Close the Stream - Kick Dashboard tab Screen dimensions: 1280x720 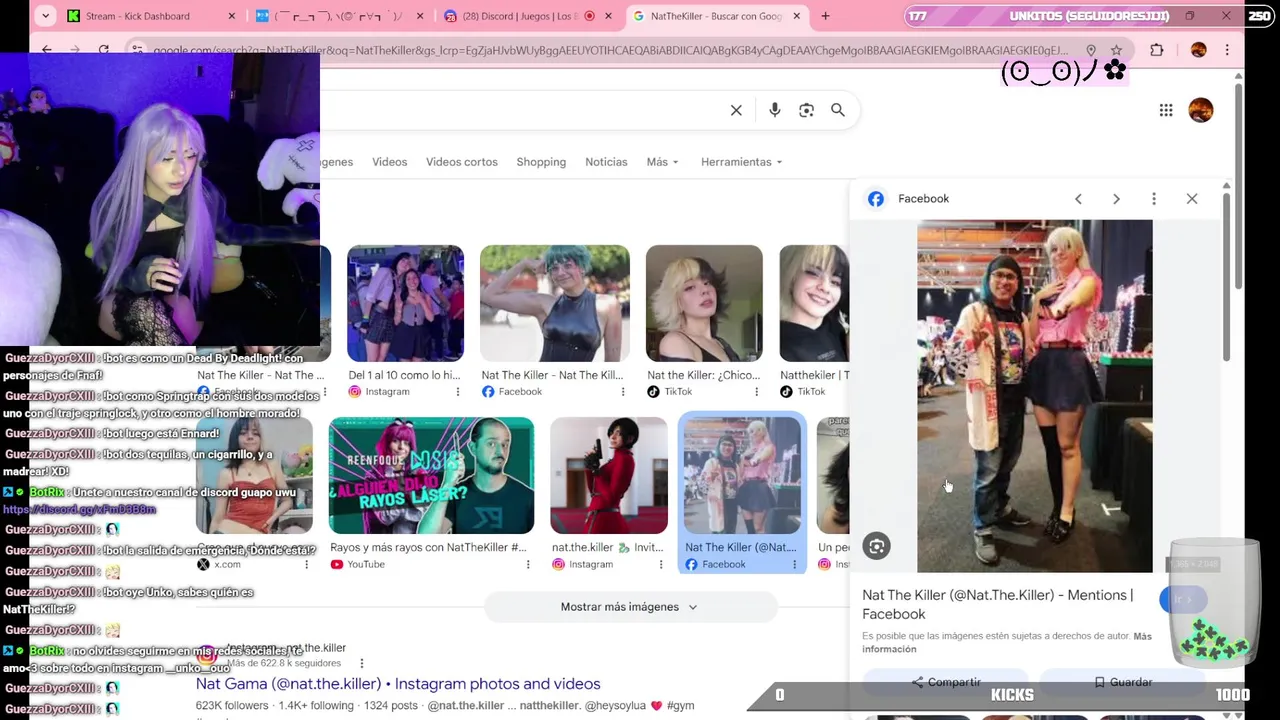click(x=232, y=16)
